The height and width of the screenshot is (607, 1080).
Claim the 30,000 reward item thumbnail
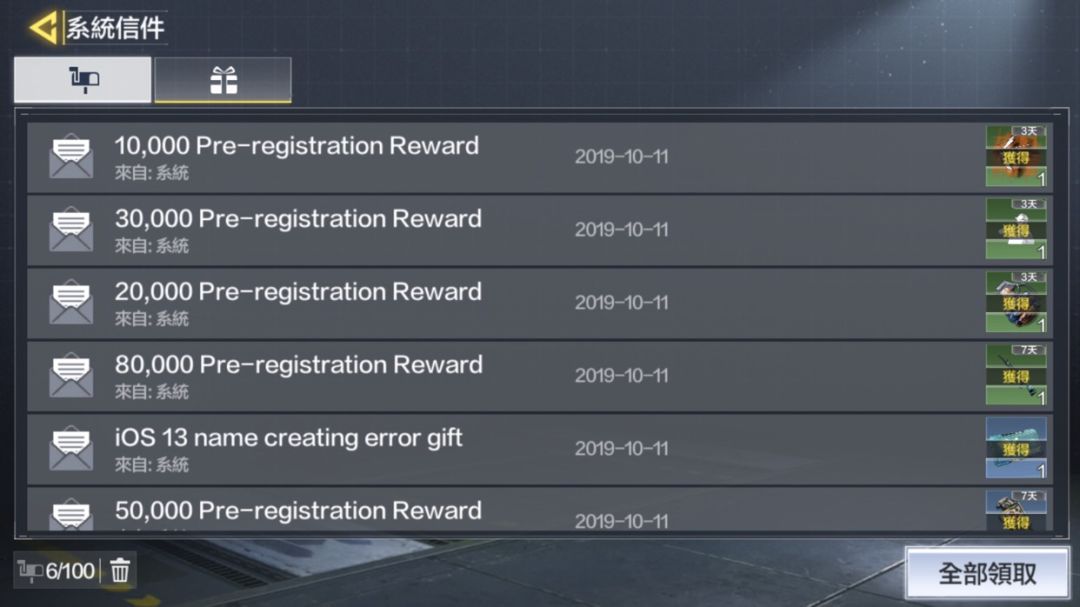pyautogui.click(x=1016, y=229)
